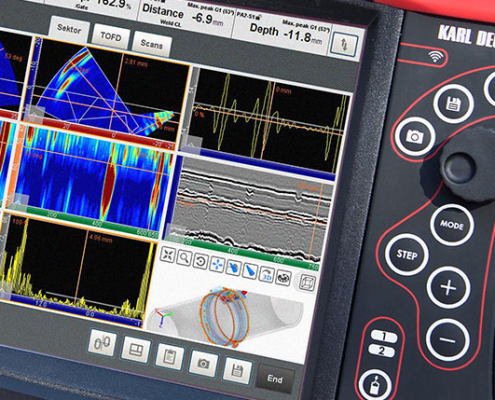Push the function key labeled 1
Screen dimensions: 495x400
coord(384,336)
